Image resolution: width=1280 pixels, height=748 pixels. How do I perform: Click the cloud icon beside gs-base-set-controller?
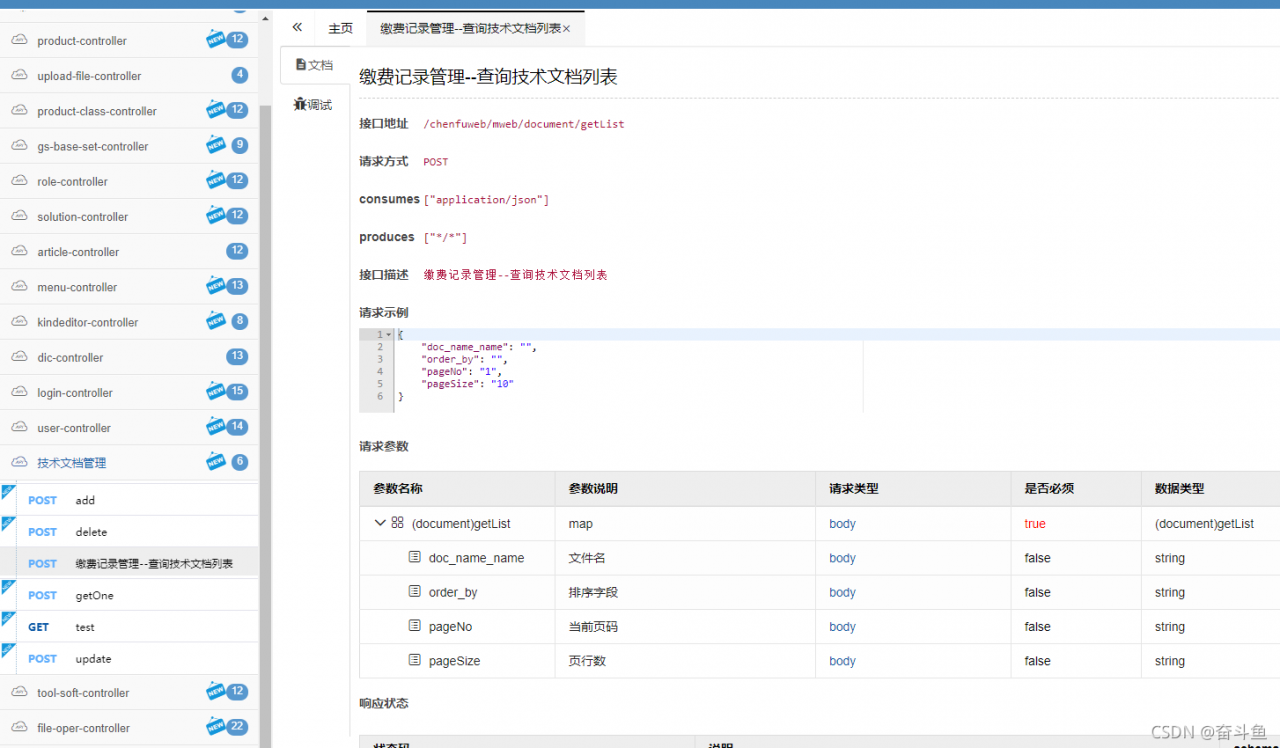click(19, 145)
